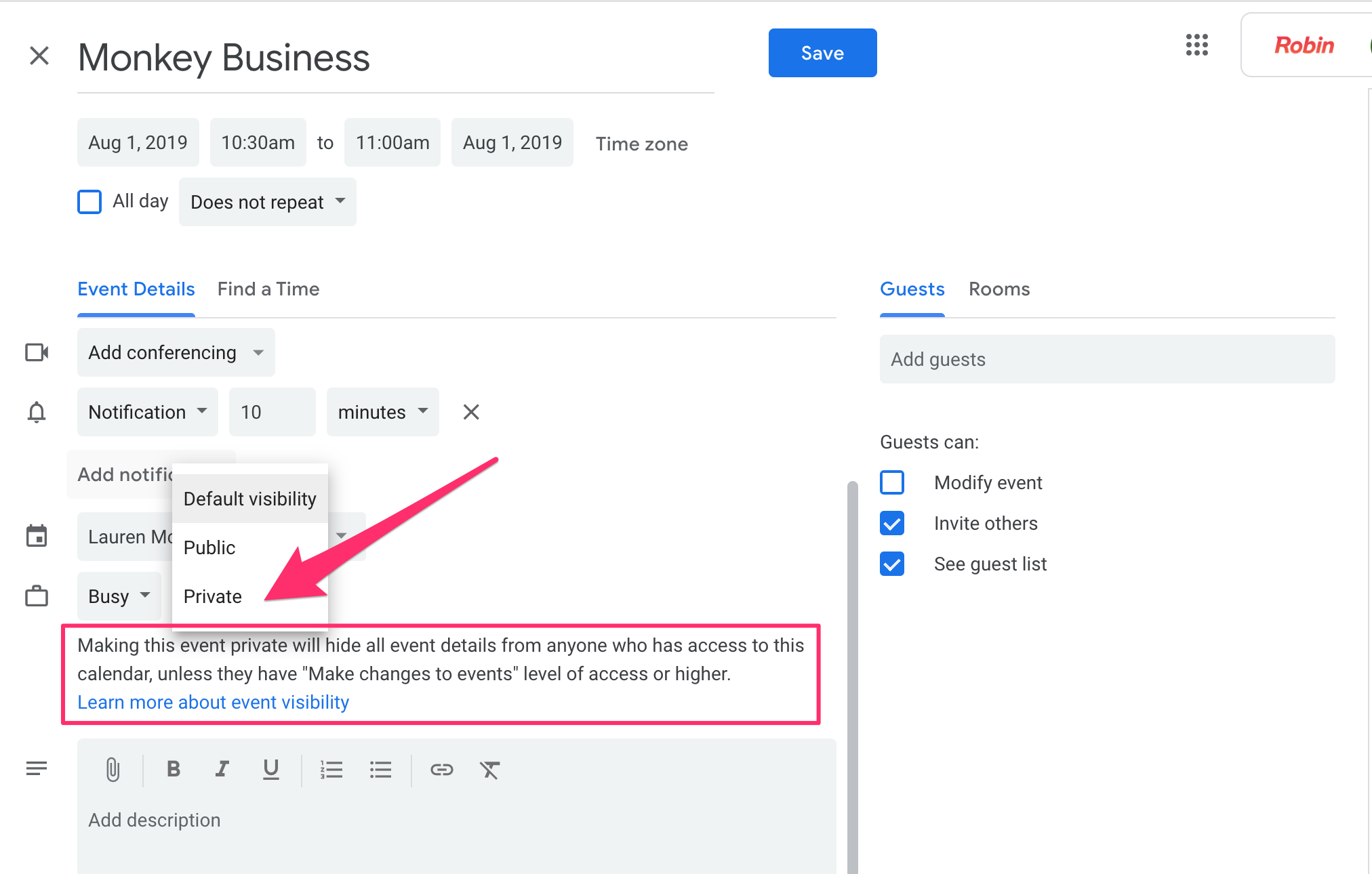Click the Monkey Business title field
This screenshot has width=1372, height=874.
click(396, 57)
